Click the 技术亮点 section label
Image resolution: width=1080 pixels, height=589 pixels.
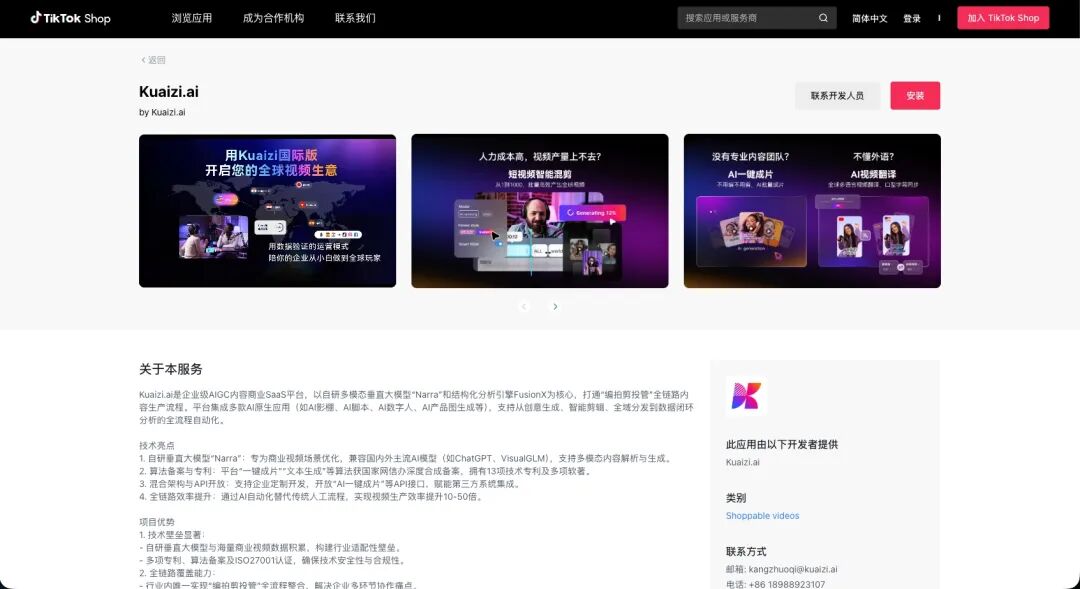[x=157, y=446]
